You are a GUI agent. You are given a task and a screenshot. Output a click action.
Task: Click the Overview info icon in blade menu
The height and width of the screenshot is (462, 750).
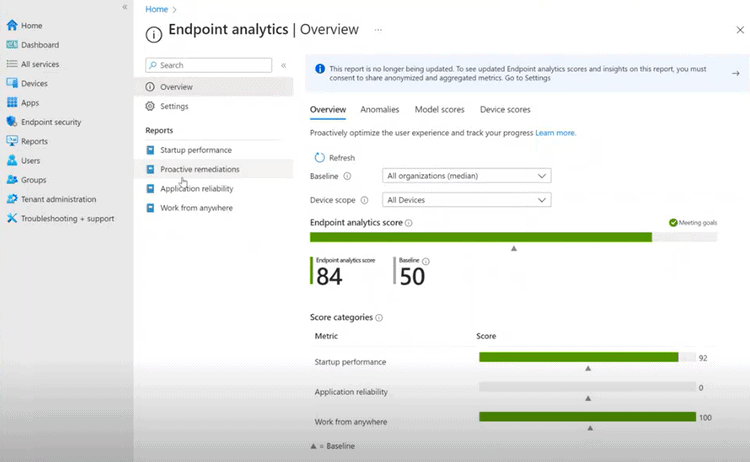pos(150,87)
